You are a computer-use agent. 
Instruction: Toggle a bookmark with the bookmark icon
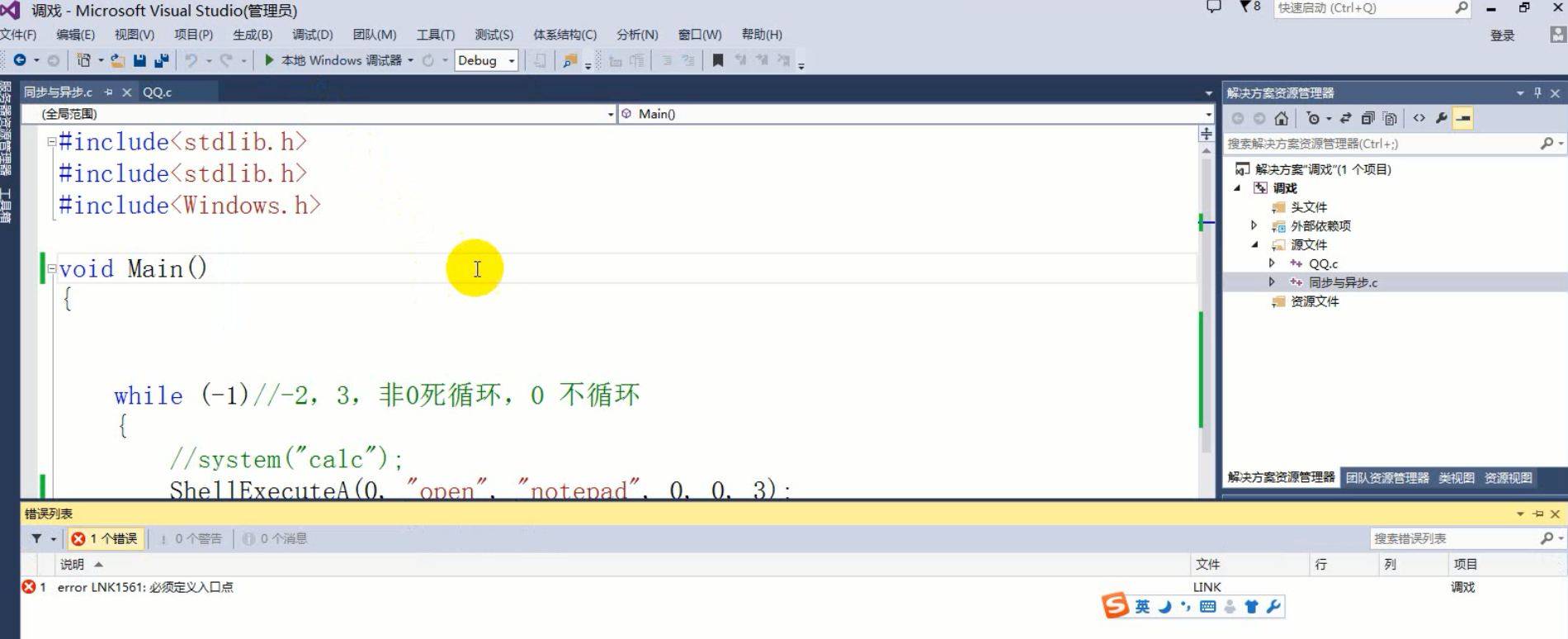pyautogui.click(x=718, y=60)
